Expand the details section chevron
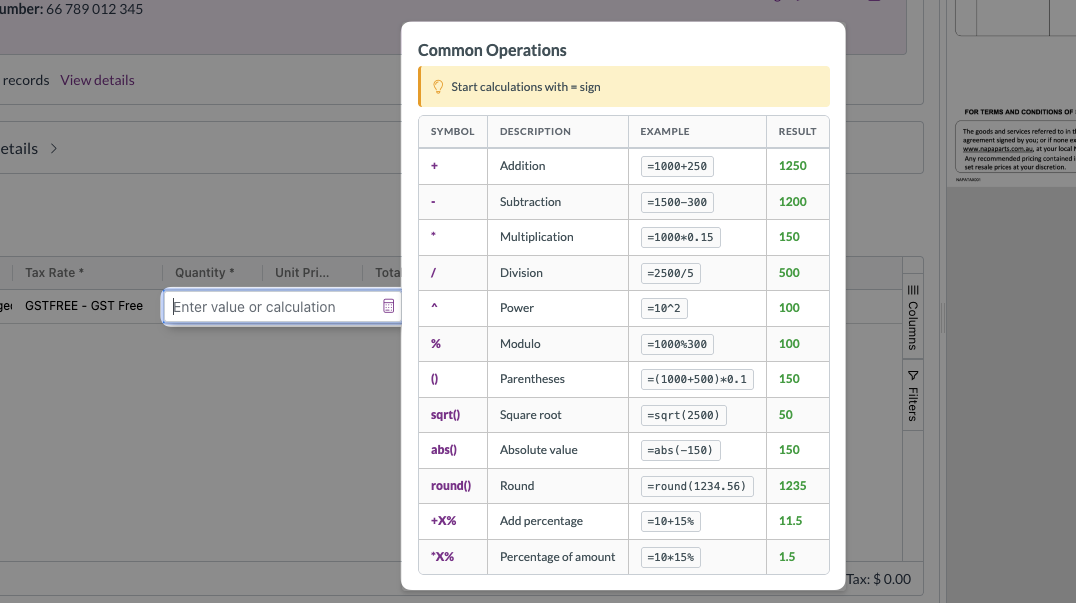Screen dimensions: 1076x603 point(54,148)
